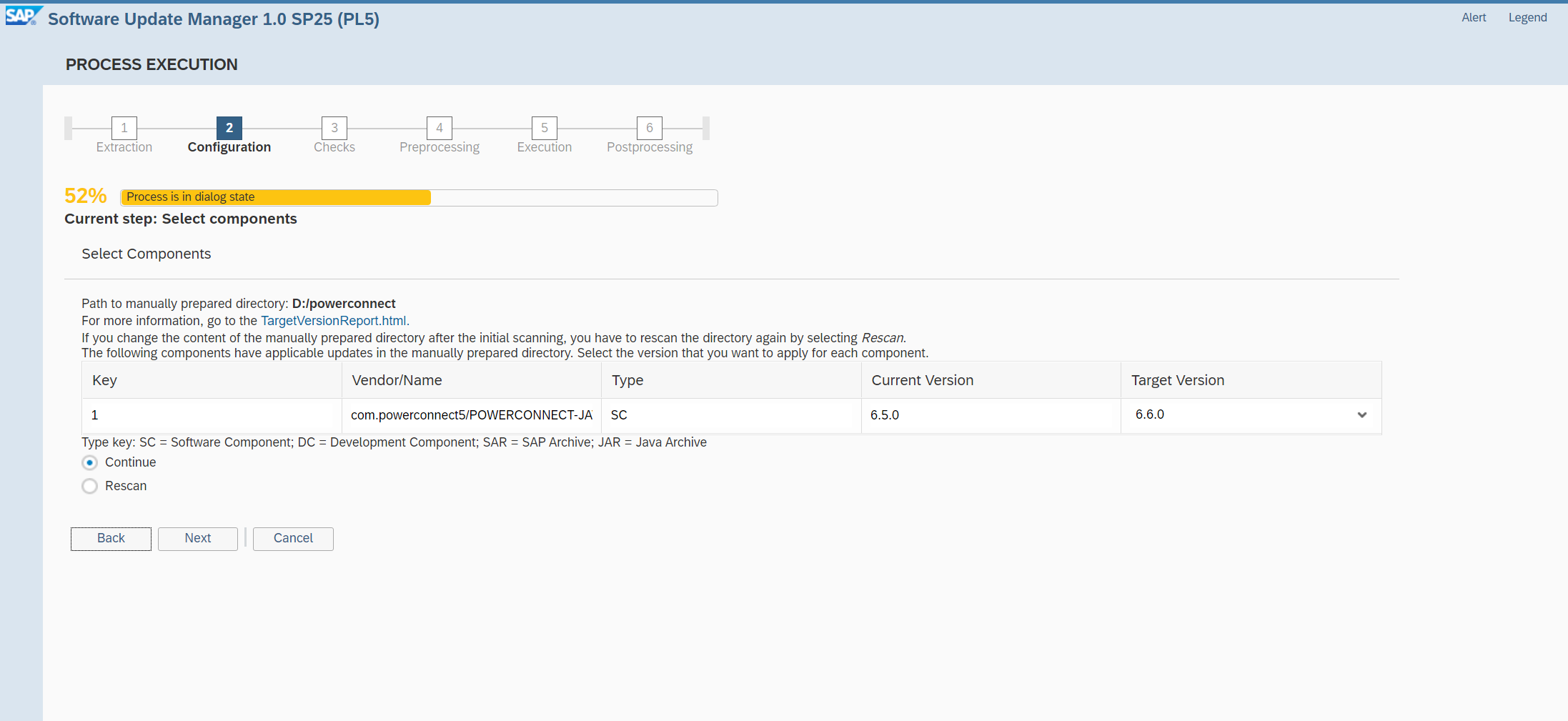Click the 6.6.0 target version field
This screenshot has width=1568, height=721.
[1236, 415]
